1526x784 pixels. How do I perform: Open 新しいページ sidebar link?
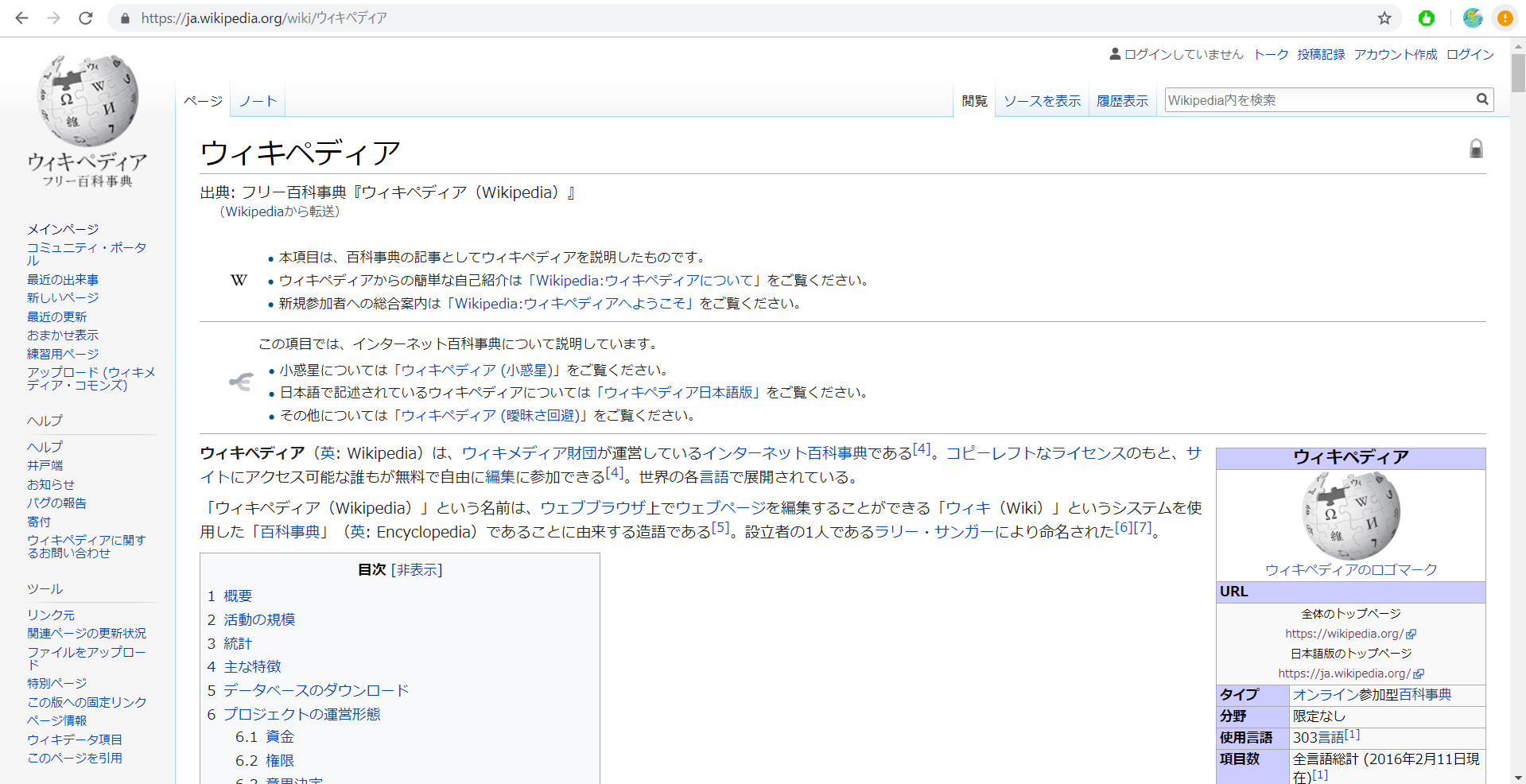pos(63,297)
